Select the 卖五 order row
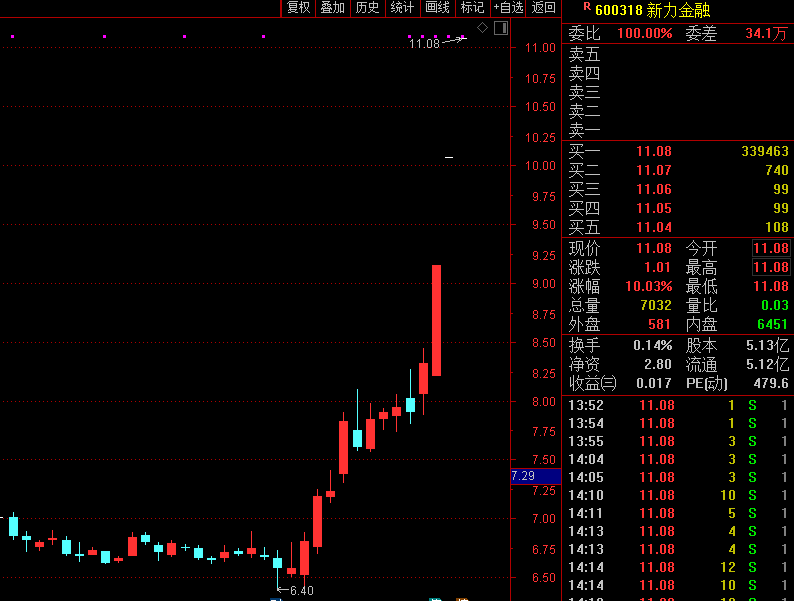The image size is (794, 601). click(678, 54)
